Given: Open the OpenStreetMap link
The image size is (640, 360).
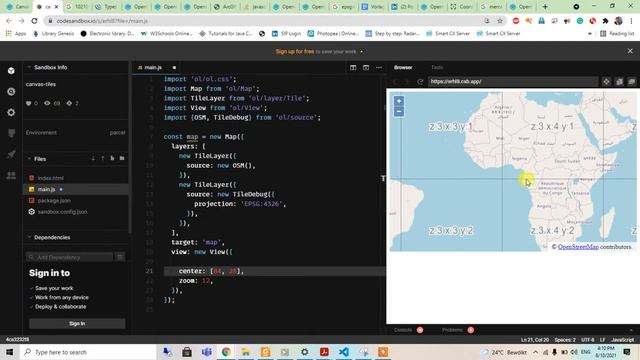Looking at the screenshot, I should (578, 247).
